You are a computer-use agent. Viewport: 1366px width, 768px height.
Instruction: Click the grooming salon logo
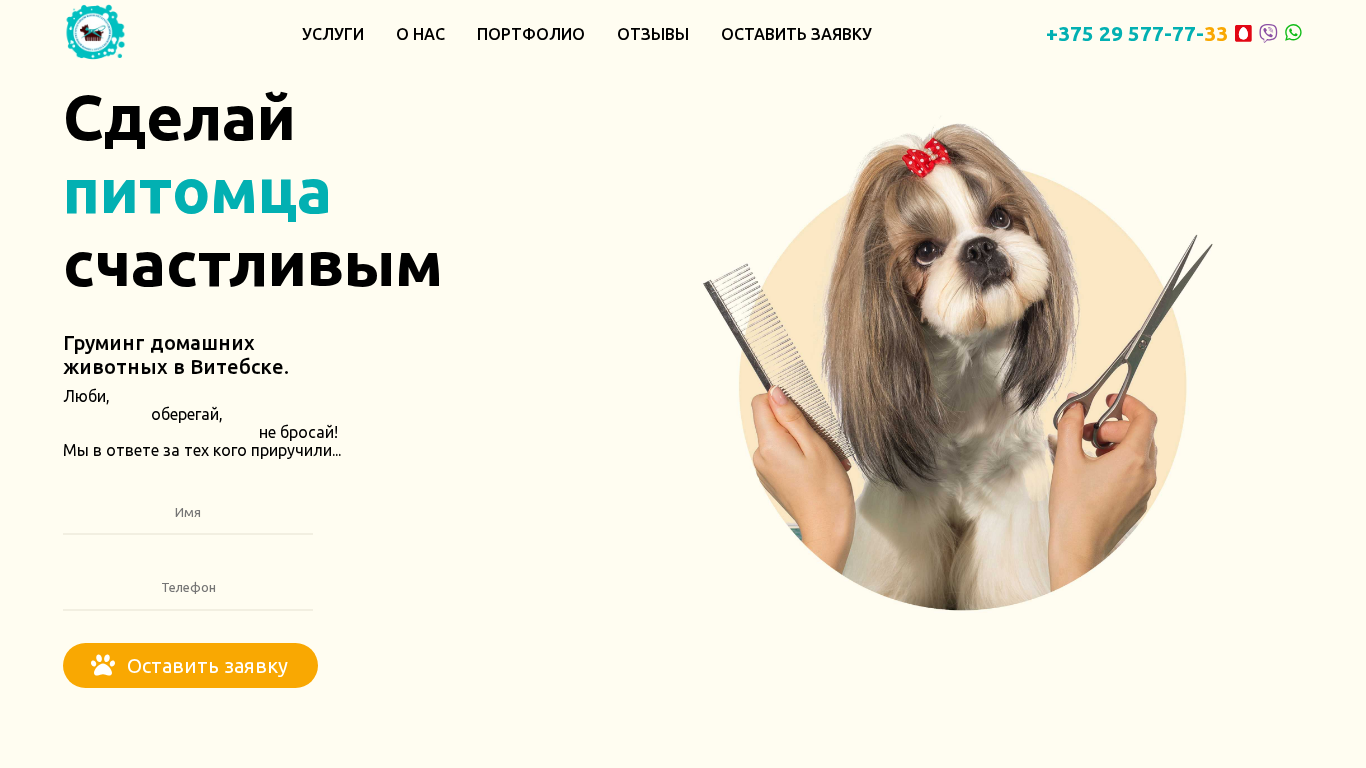coord(95,32)
